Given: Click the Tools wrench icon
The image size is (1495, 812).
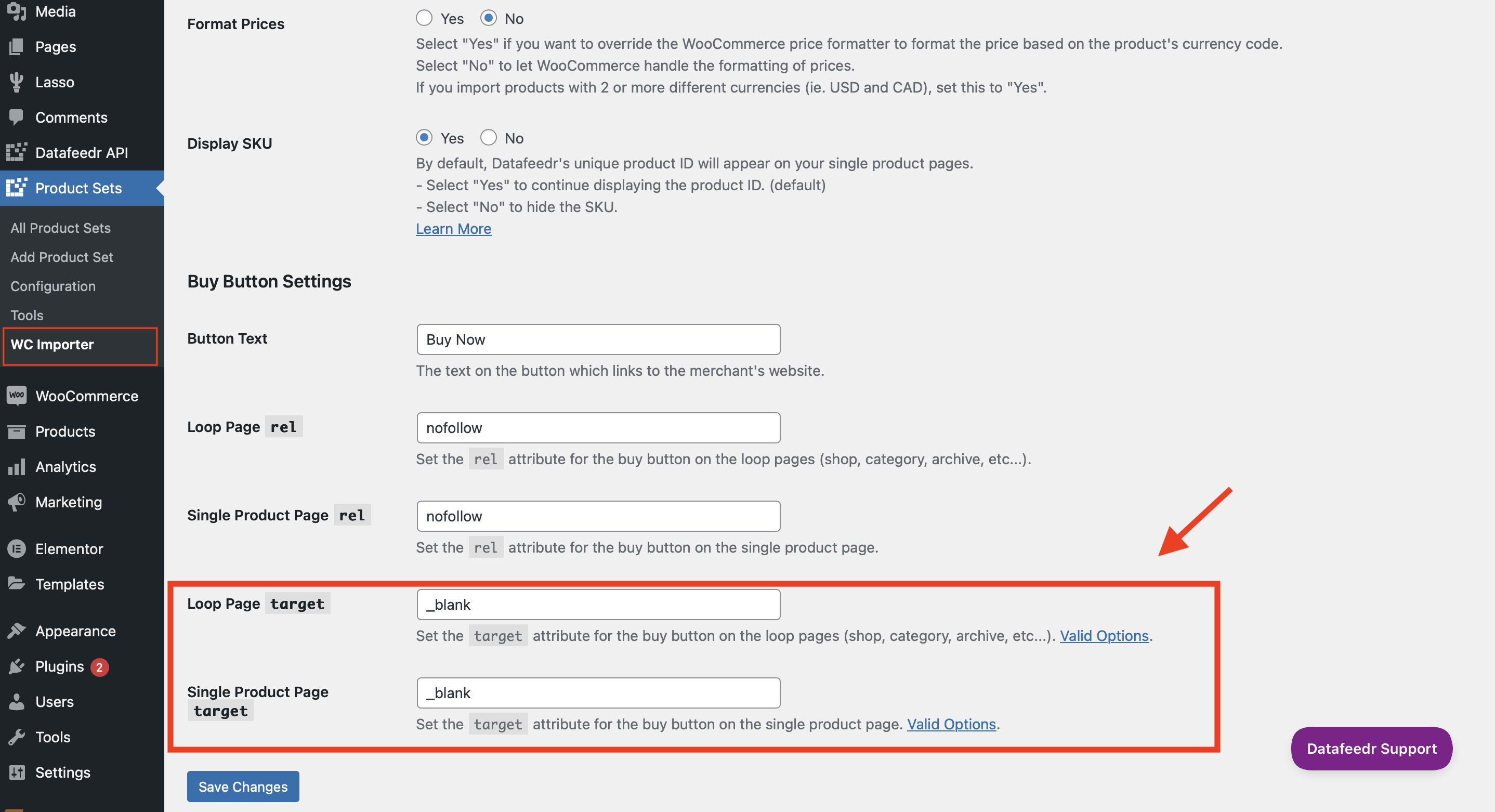Looking at the screenshot, I should [x=17, y=737].
